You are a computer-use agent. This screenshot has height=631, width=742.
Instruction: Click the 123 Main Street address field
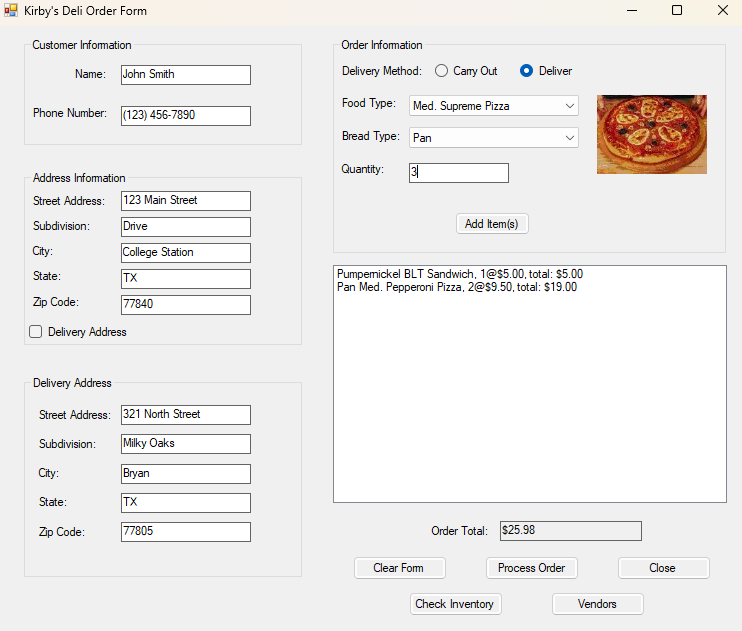186,201
